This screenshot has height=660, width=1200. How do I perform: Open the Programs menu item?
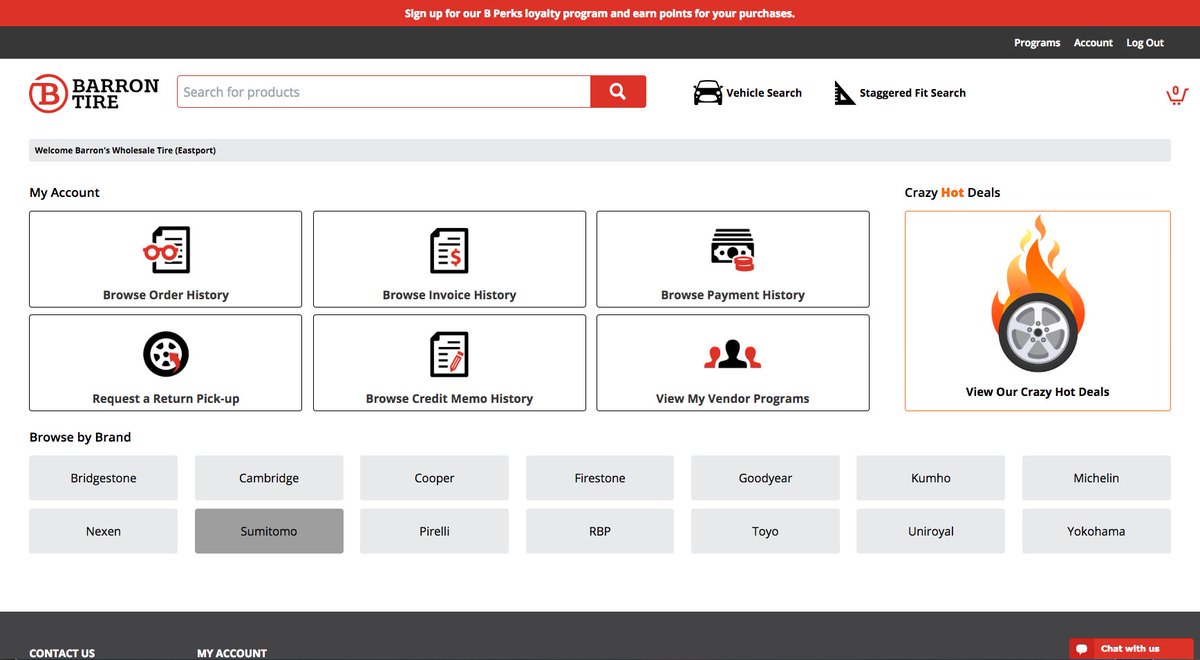coord(1037,43)
